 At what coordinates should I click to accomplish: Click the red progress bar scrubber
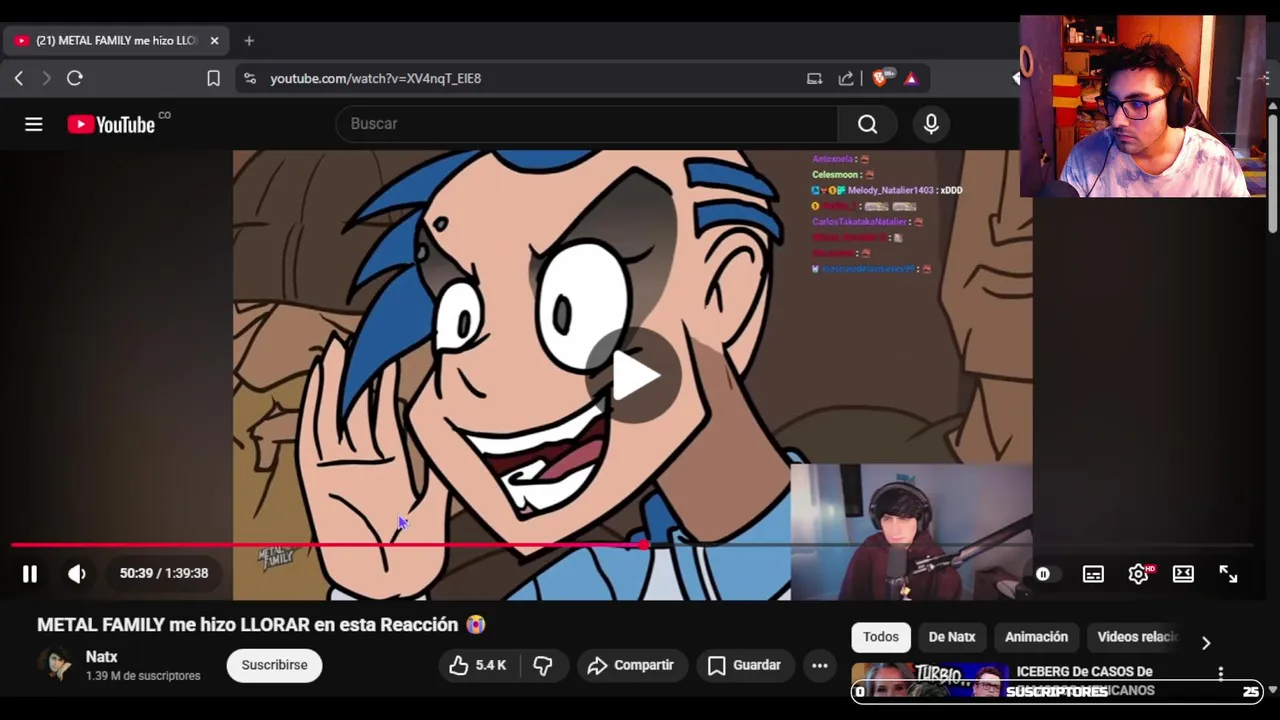tap(643, 545)
